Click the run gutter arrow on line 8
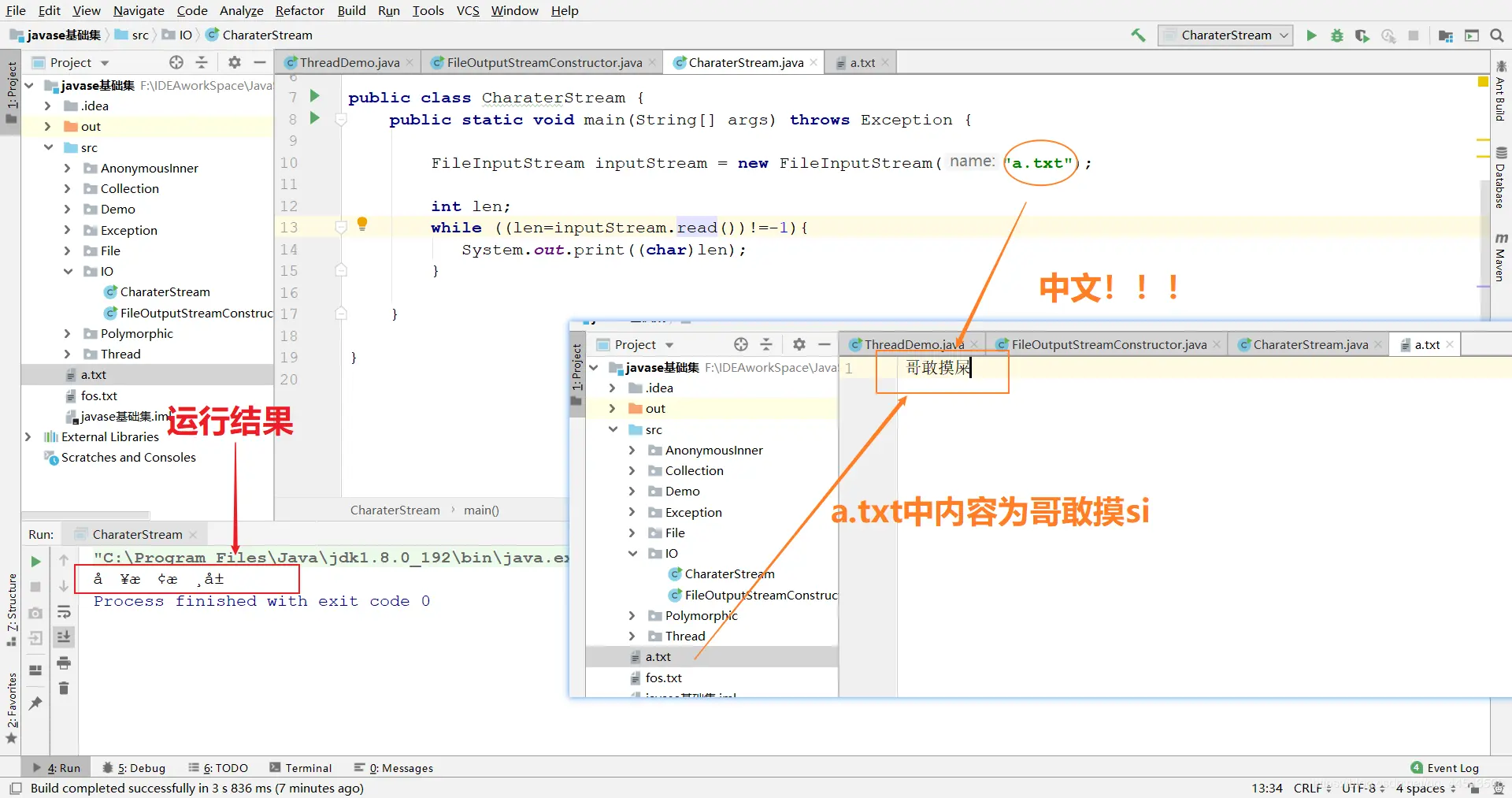 point(314,118)
